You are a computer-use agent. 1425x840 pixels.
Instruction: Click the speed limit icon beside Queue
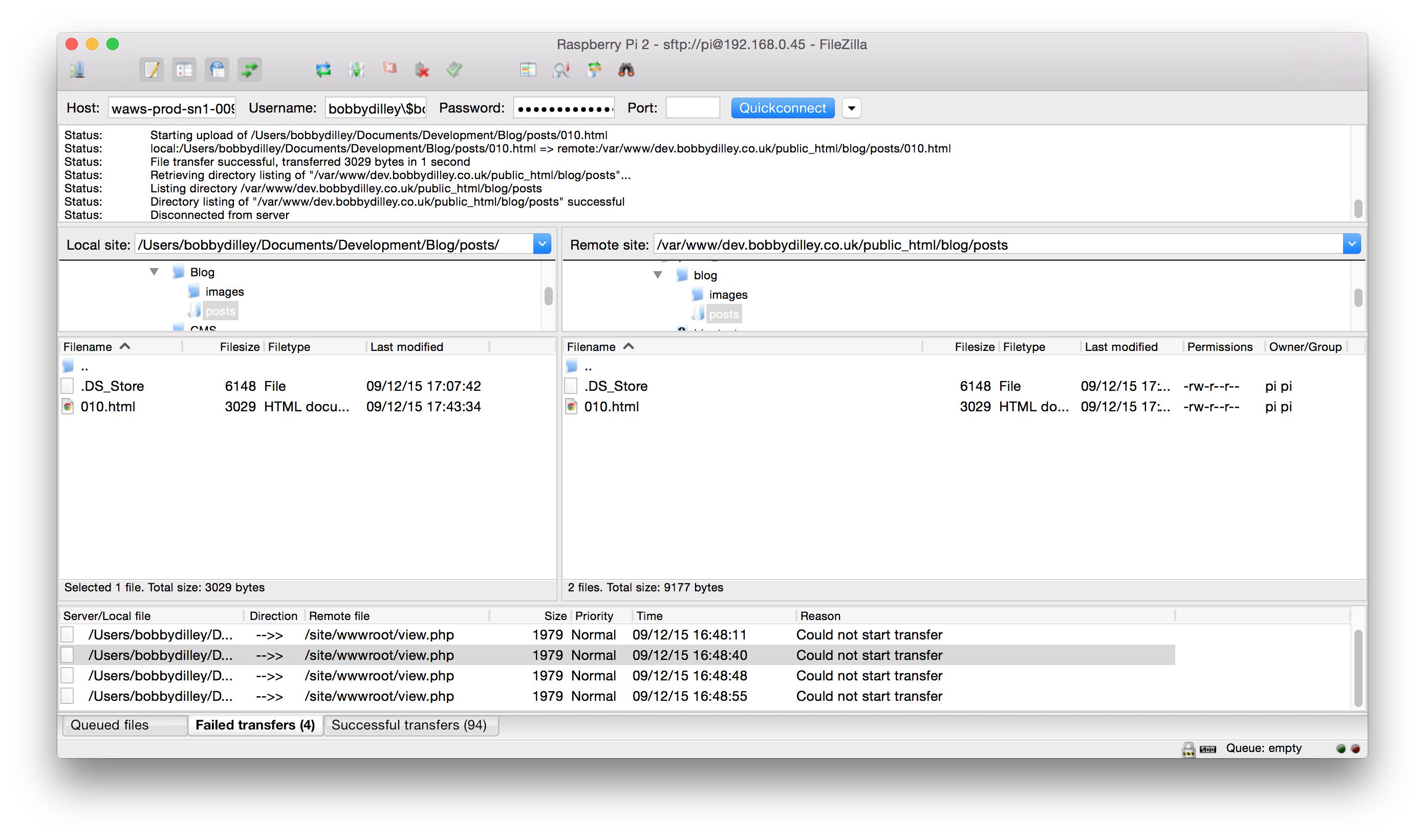[x=1208, y=749]
